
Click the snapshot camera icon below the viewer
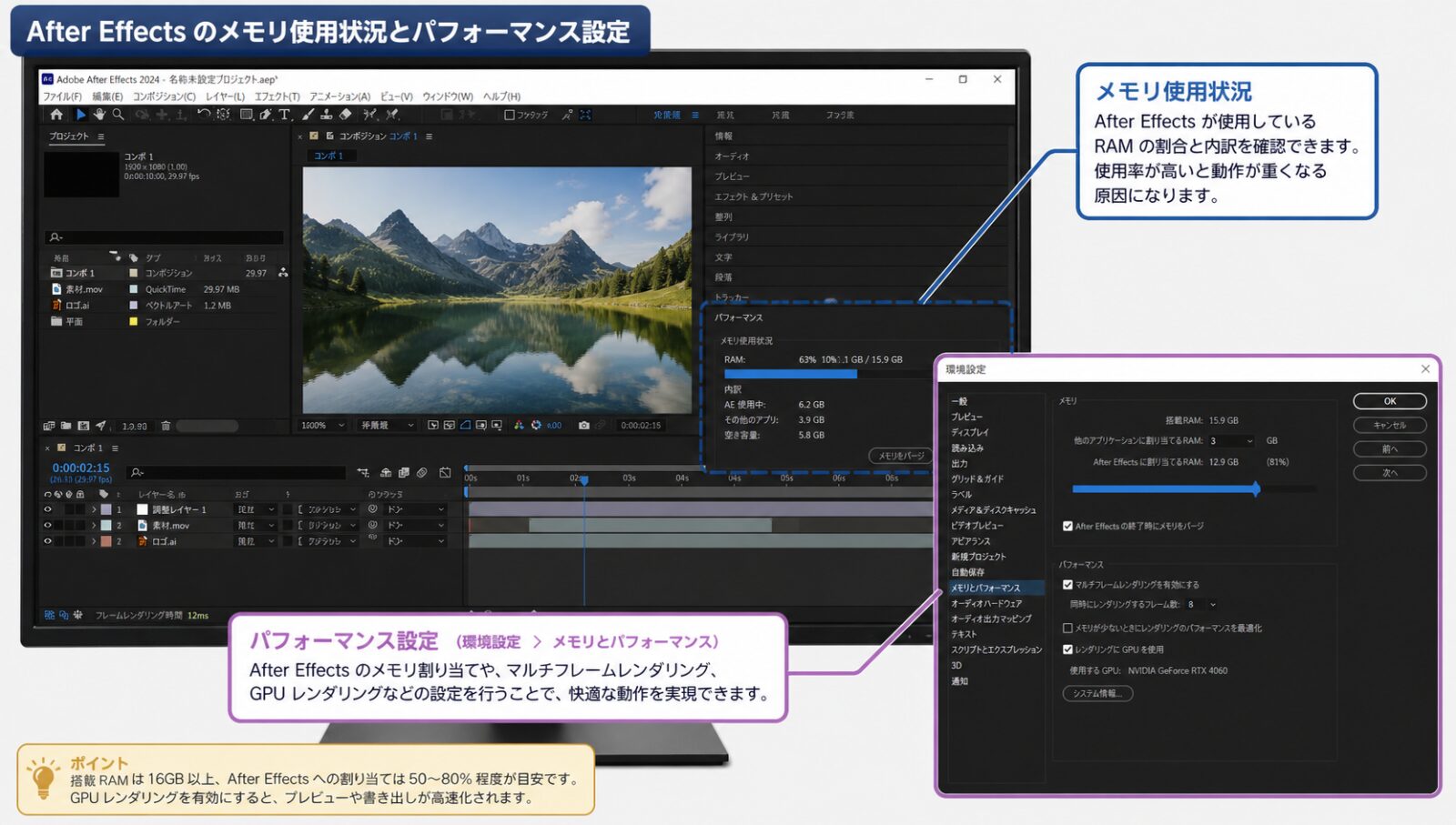pyautogui.click(x=583, y=425)
